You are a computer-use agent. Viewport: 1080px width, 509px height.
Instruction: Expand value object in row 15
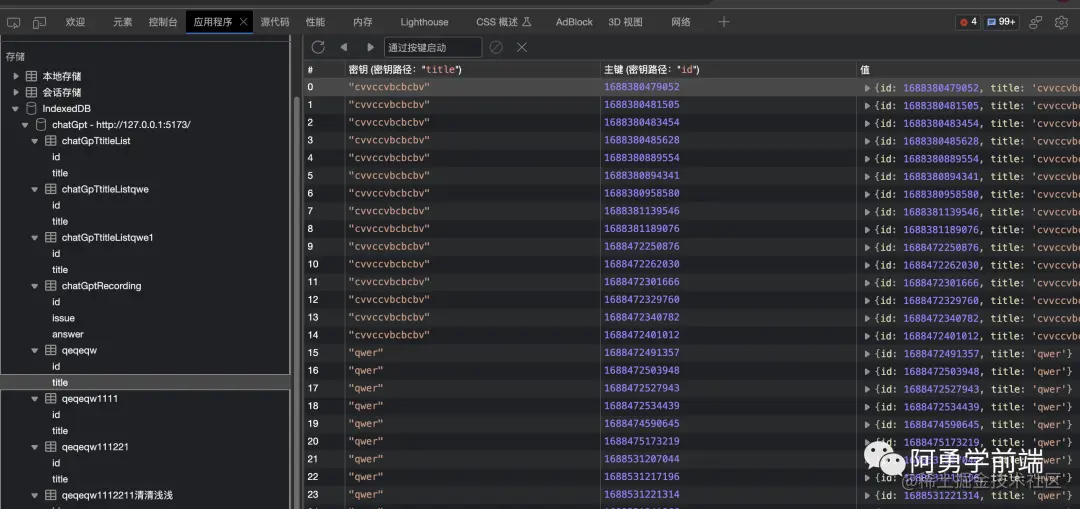868,354
